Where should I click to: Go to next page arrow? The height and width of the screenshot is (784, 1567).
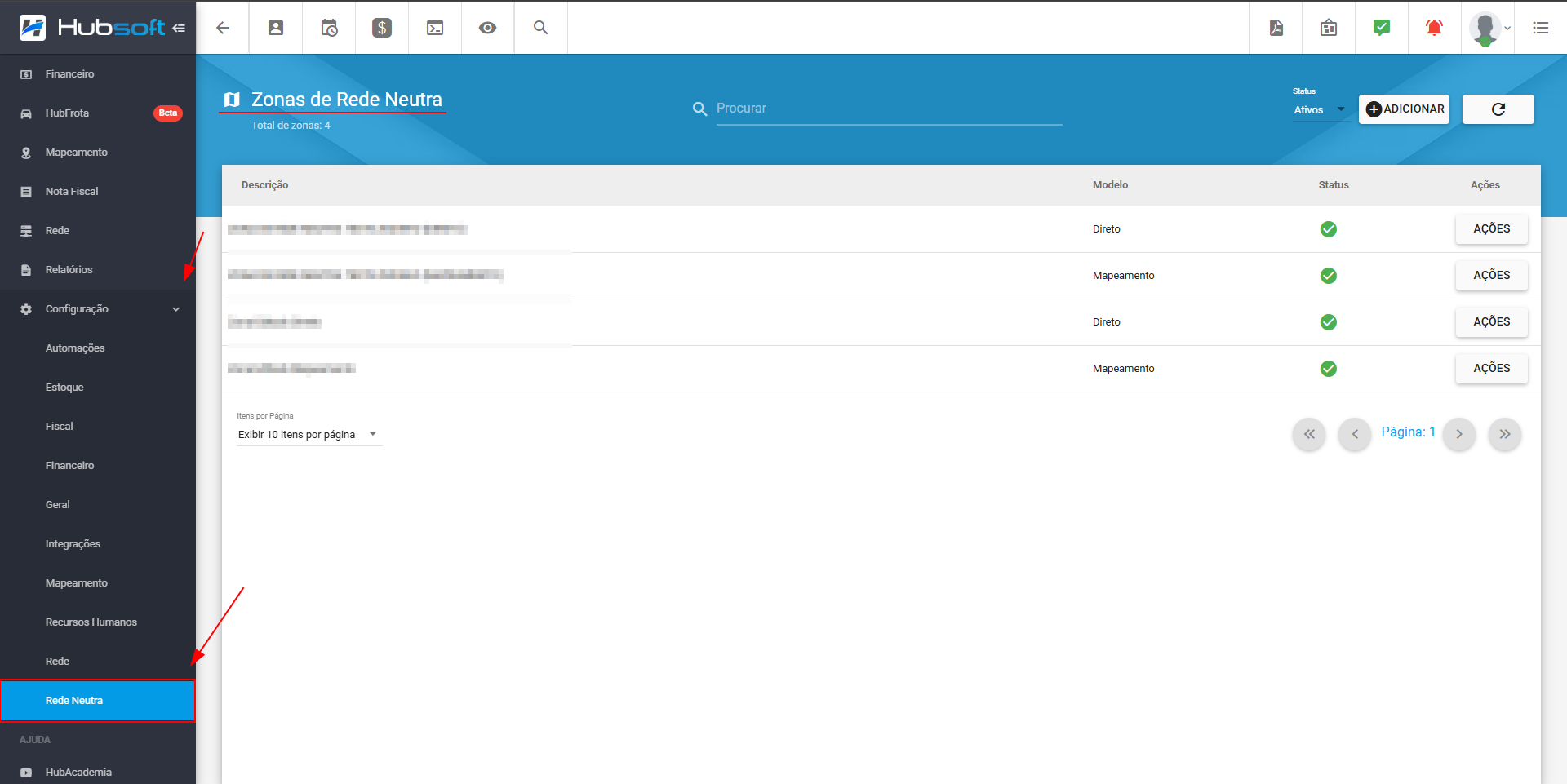pos(1459,434)
